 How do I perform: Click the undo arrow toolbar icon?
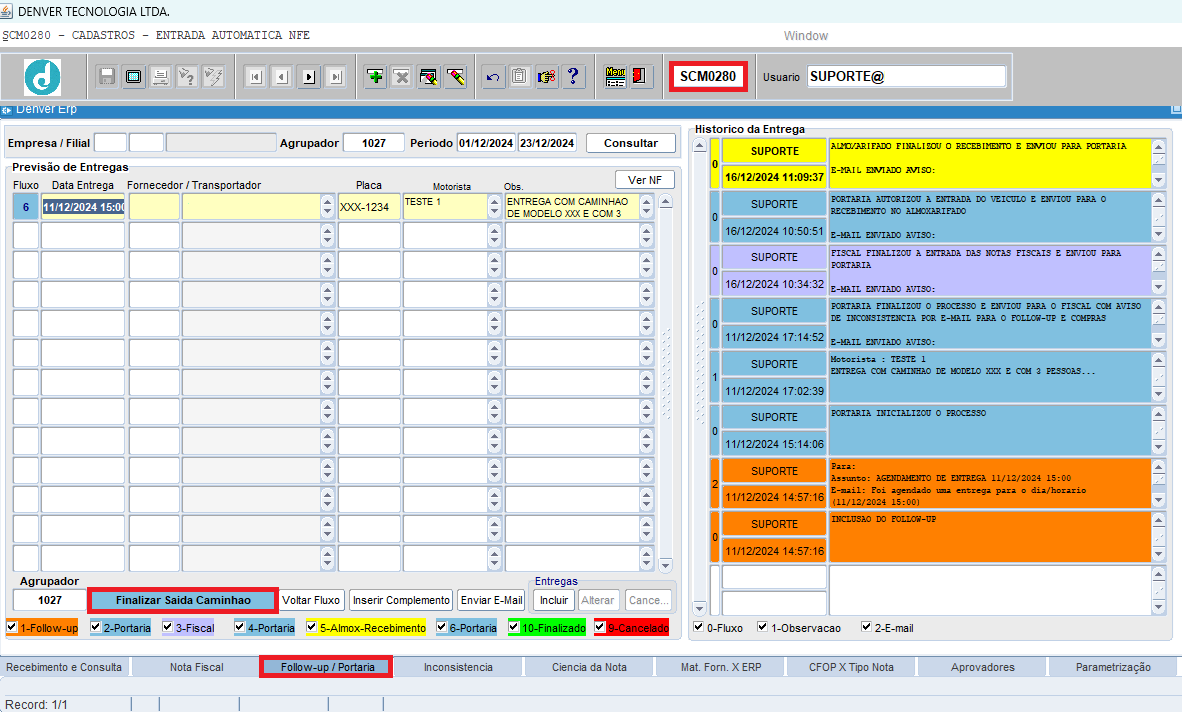click(493, 77)
